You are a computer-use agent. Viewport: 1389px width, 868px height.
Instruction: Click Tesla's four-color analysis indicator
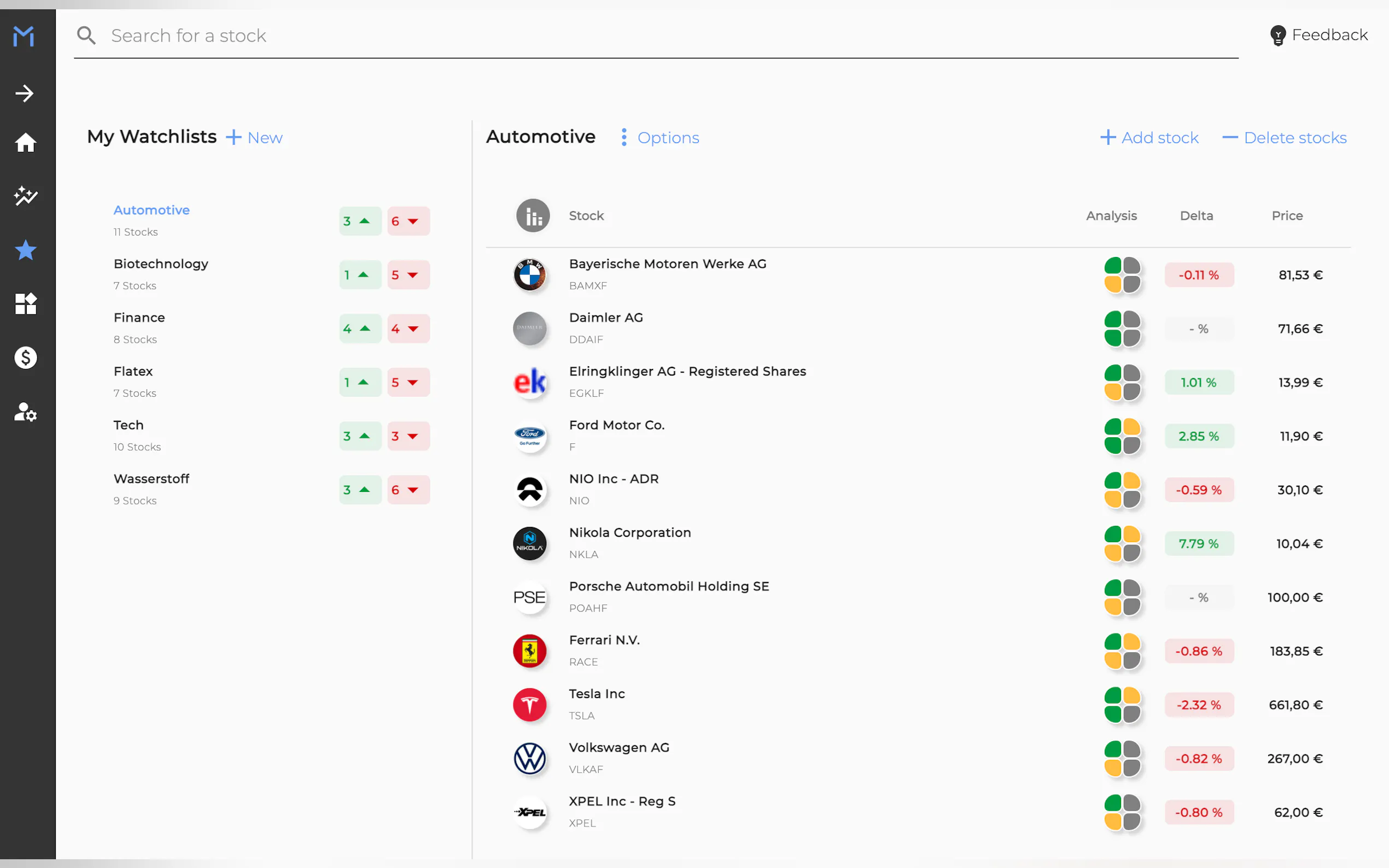pos(1122,705)
